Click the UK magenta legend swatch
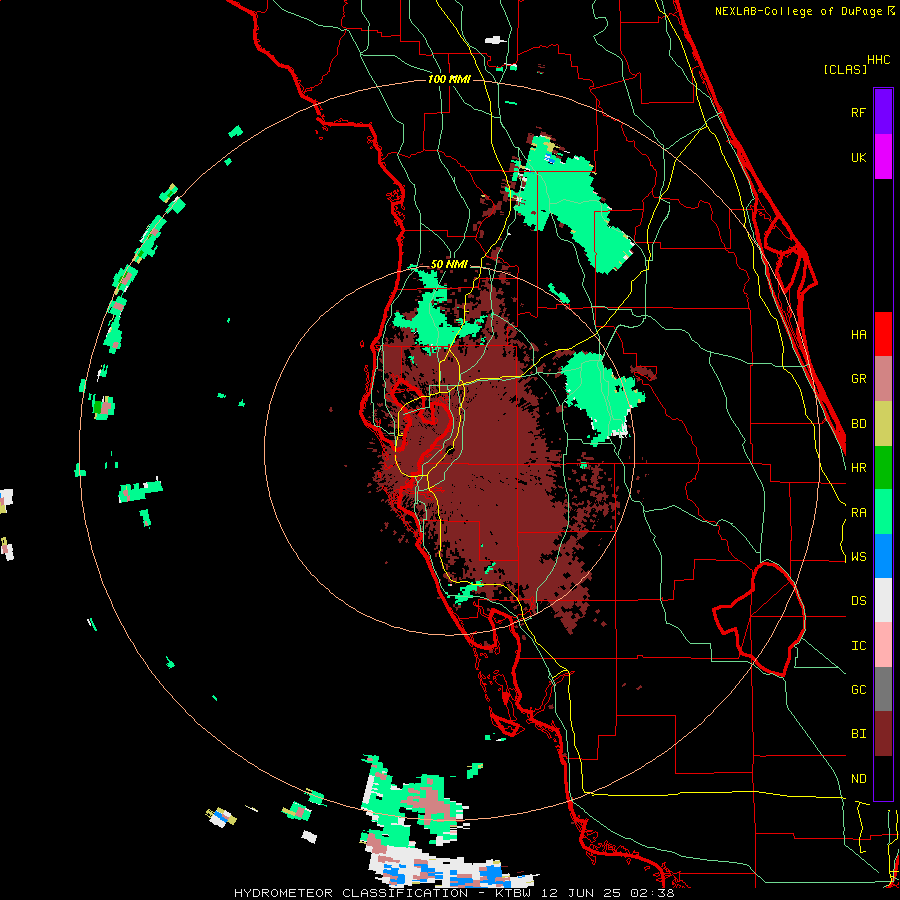 tap(883, 157)
